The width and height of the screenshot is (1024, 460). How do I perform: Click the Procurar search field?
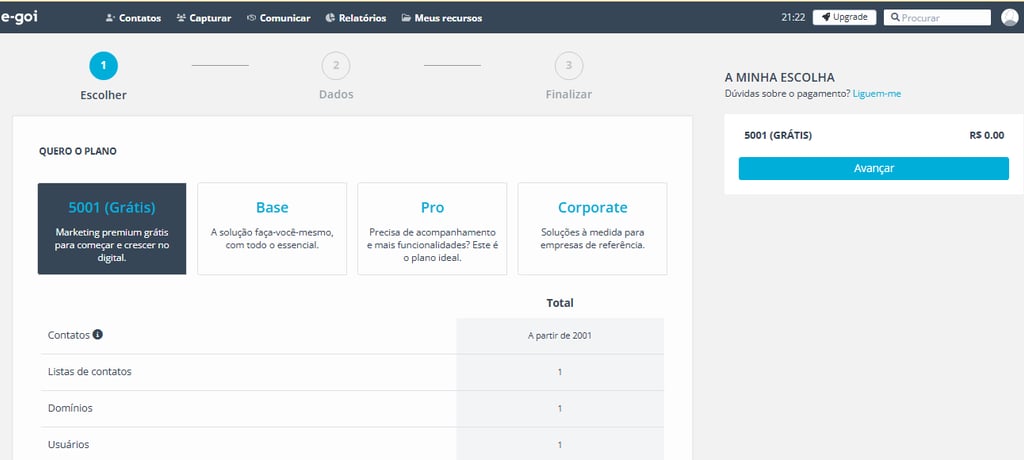tap(937, 18)
